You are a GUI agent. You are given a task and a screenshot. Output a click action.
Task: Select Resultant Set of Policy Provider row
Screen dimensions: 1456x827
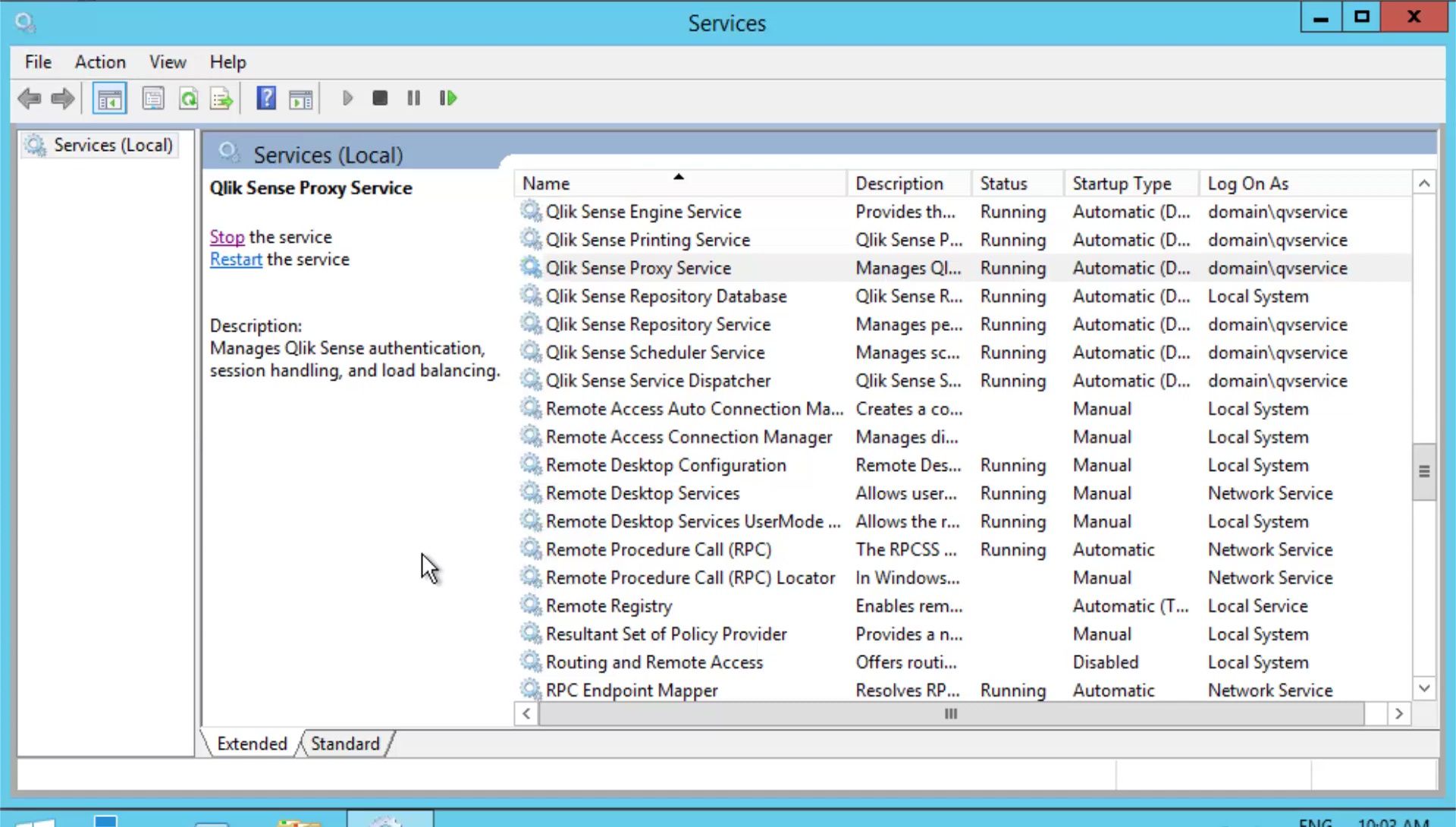963,634
